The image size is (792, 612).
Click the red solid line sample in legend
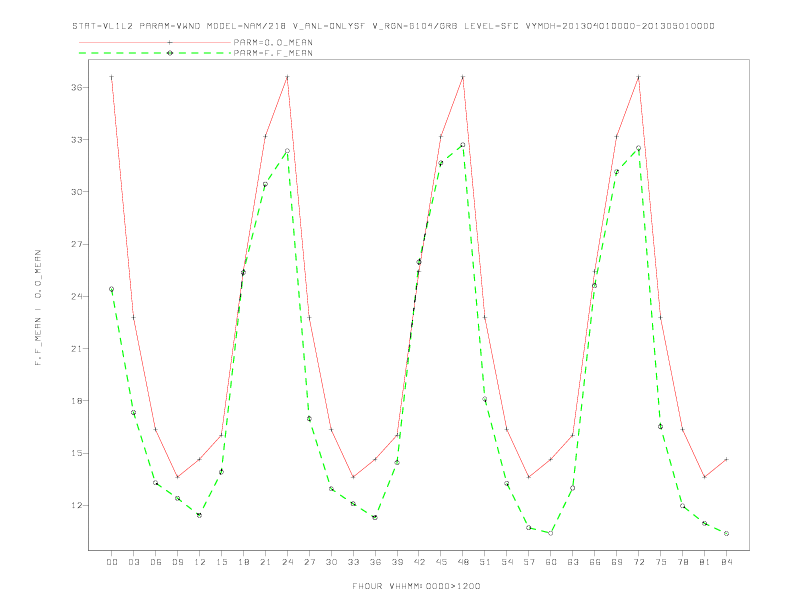point(155,42)
